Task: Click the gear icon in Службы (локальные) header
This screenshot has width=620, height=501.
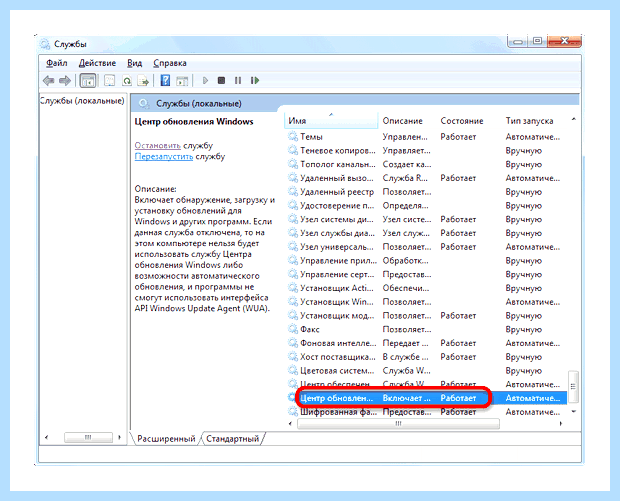Action: pyautogui.click(x=144, y=104)
